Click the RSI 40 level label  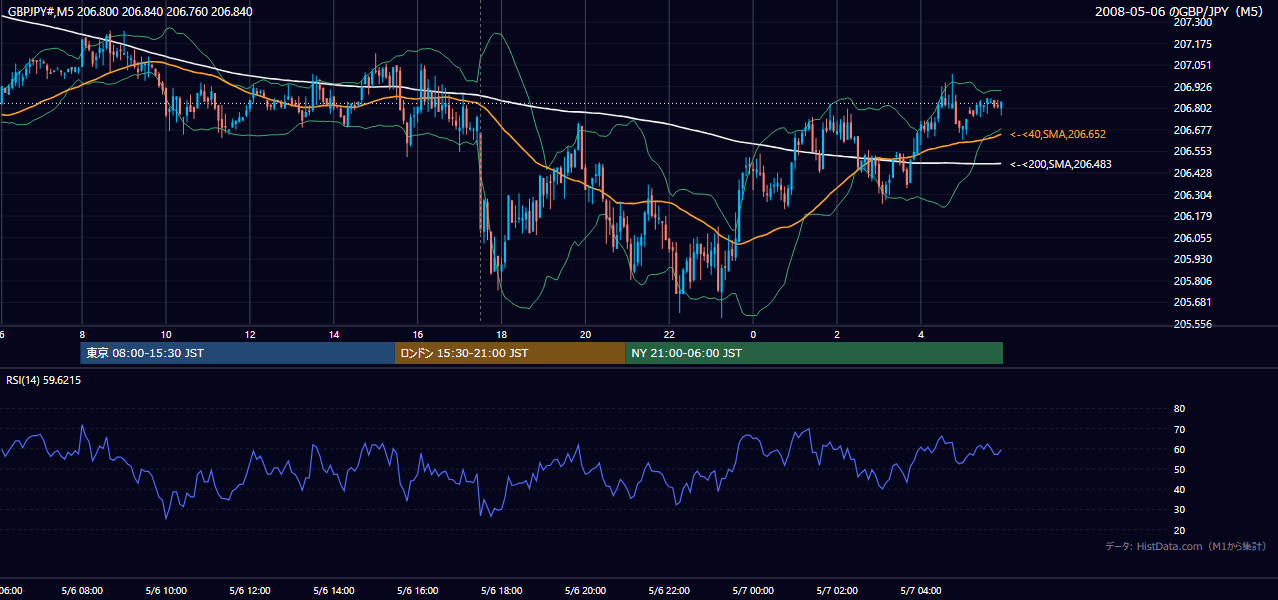[x=1179, y=489]
